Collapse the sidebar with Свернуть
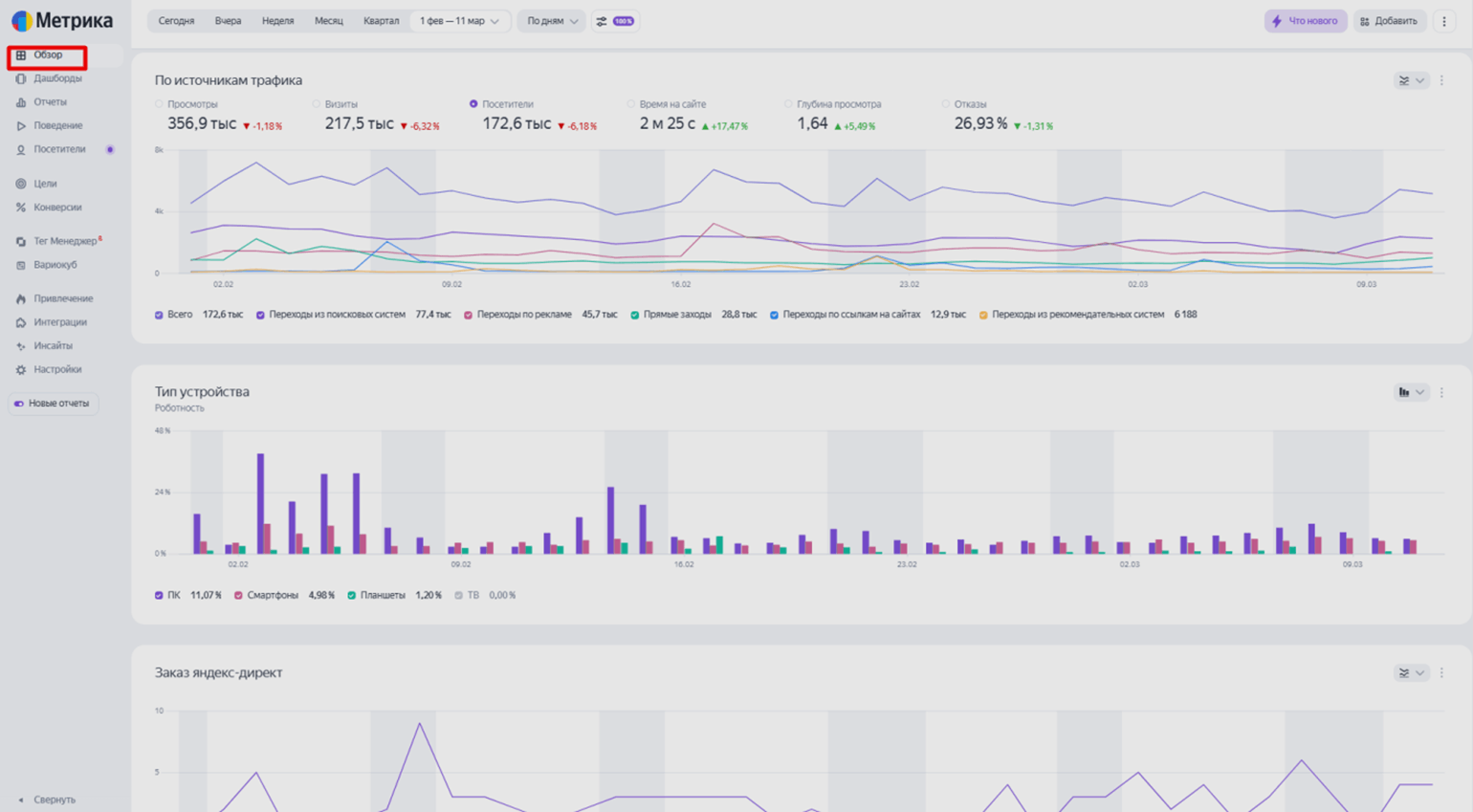This screenshot has width=1473, height=812. tap(48, 800)
